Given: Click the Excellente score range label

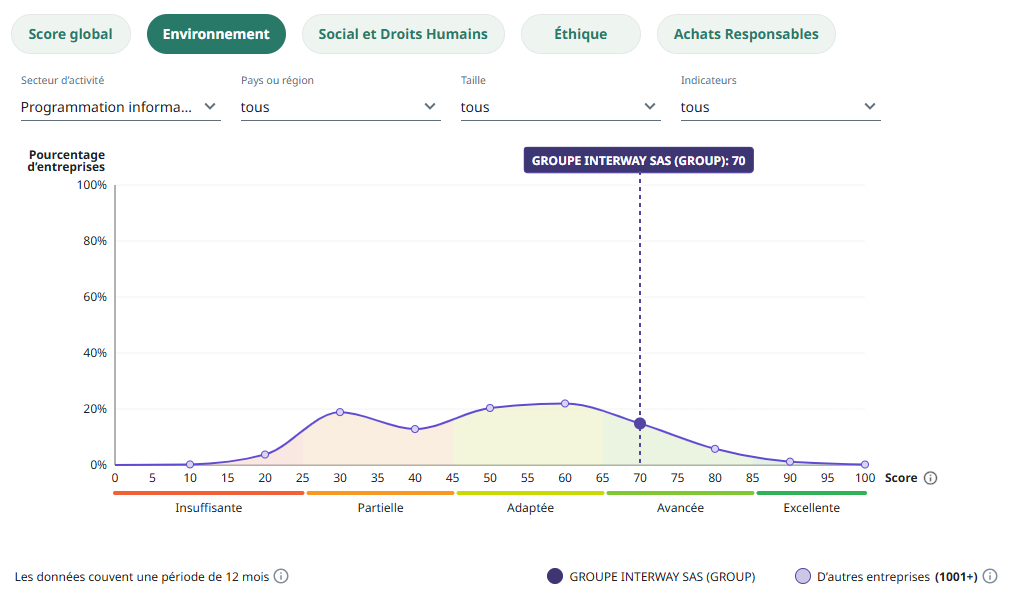Looking at the screenshot, I should coord(811,508).
